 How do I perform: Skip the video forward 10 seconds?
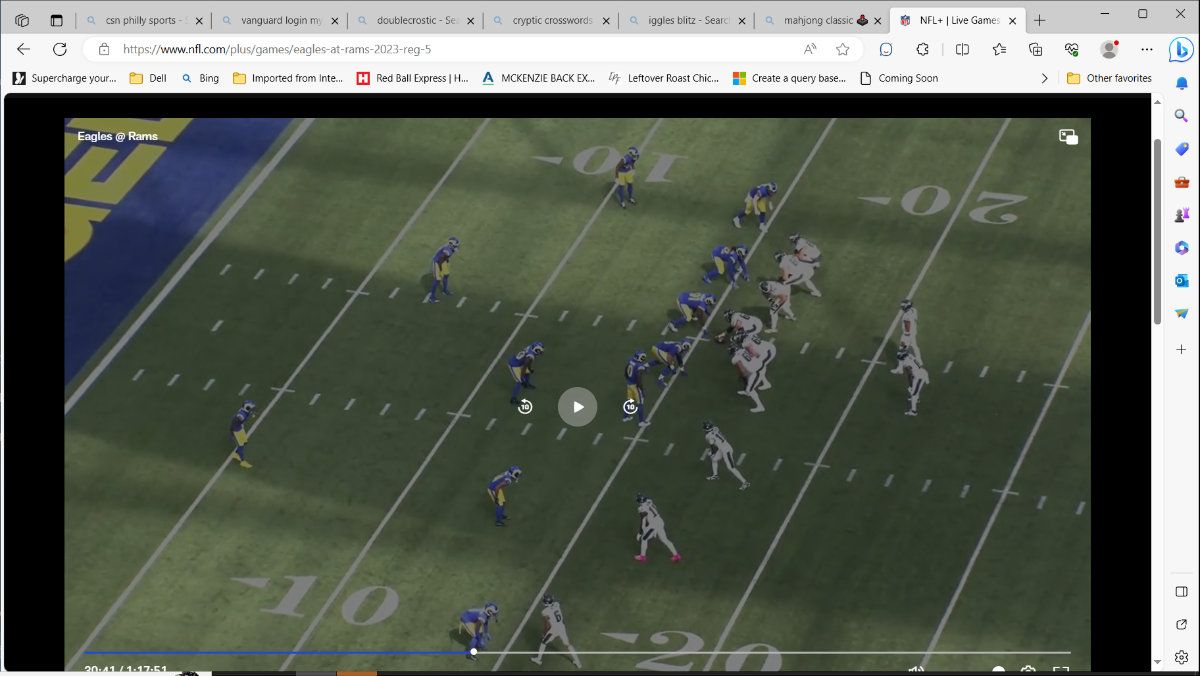pyautogui.click(x=630, y=407)
